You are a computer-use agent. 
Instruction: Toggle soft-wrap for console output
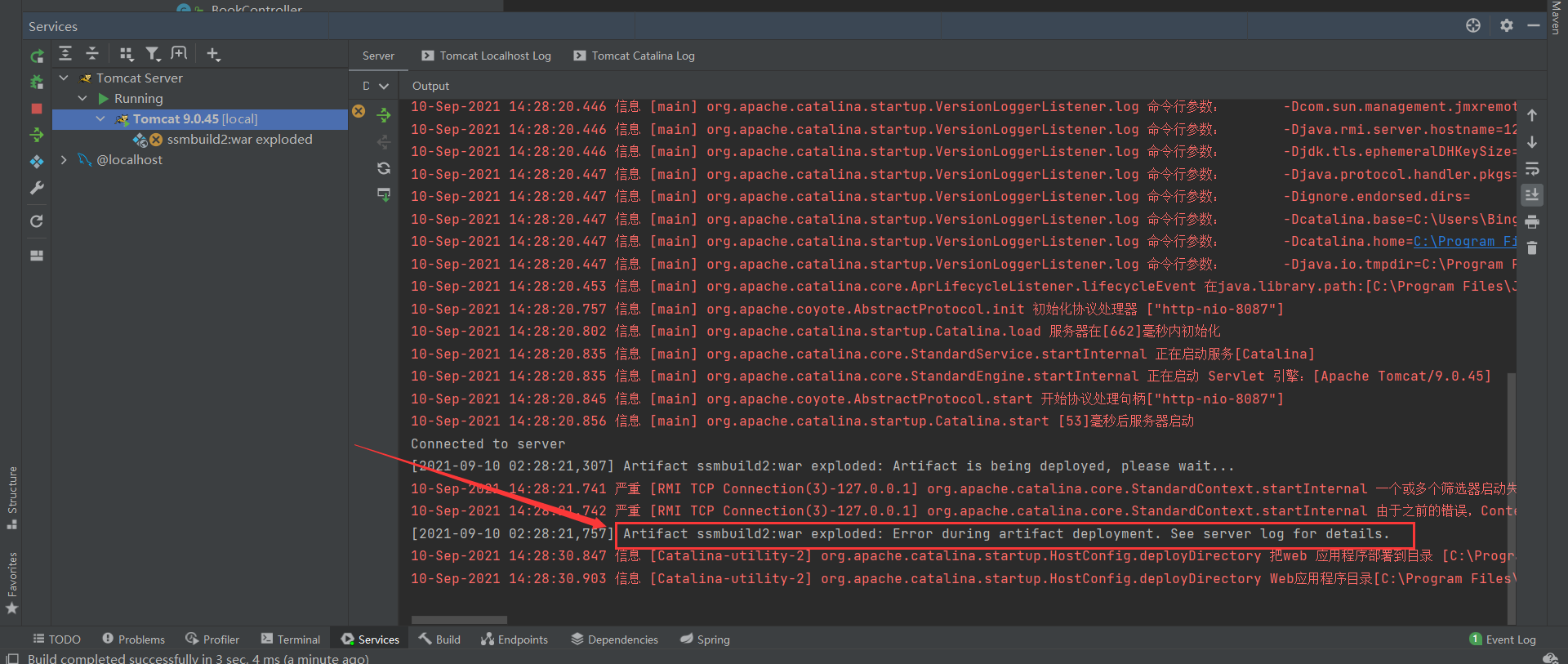(1532, 168)
